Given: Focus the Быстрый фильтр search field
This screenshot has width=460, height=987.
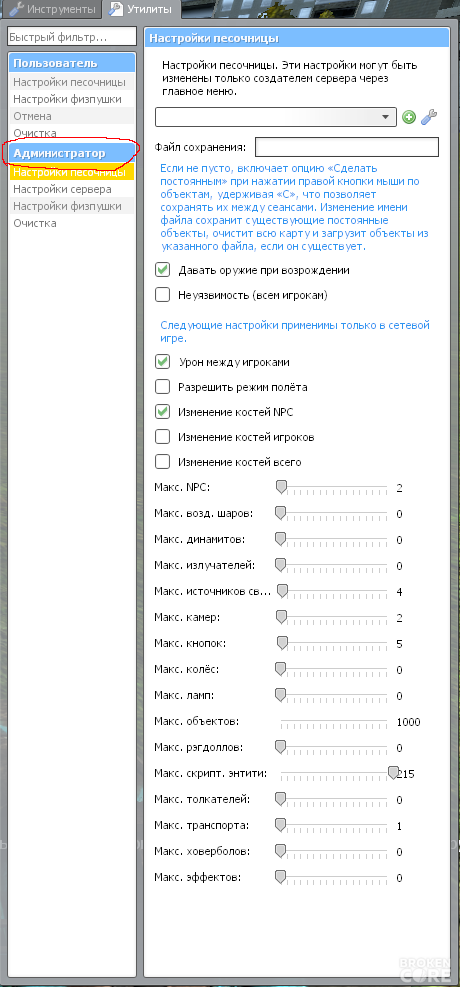Looking at the screenshot, I should click(x=72, y=38).
